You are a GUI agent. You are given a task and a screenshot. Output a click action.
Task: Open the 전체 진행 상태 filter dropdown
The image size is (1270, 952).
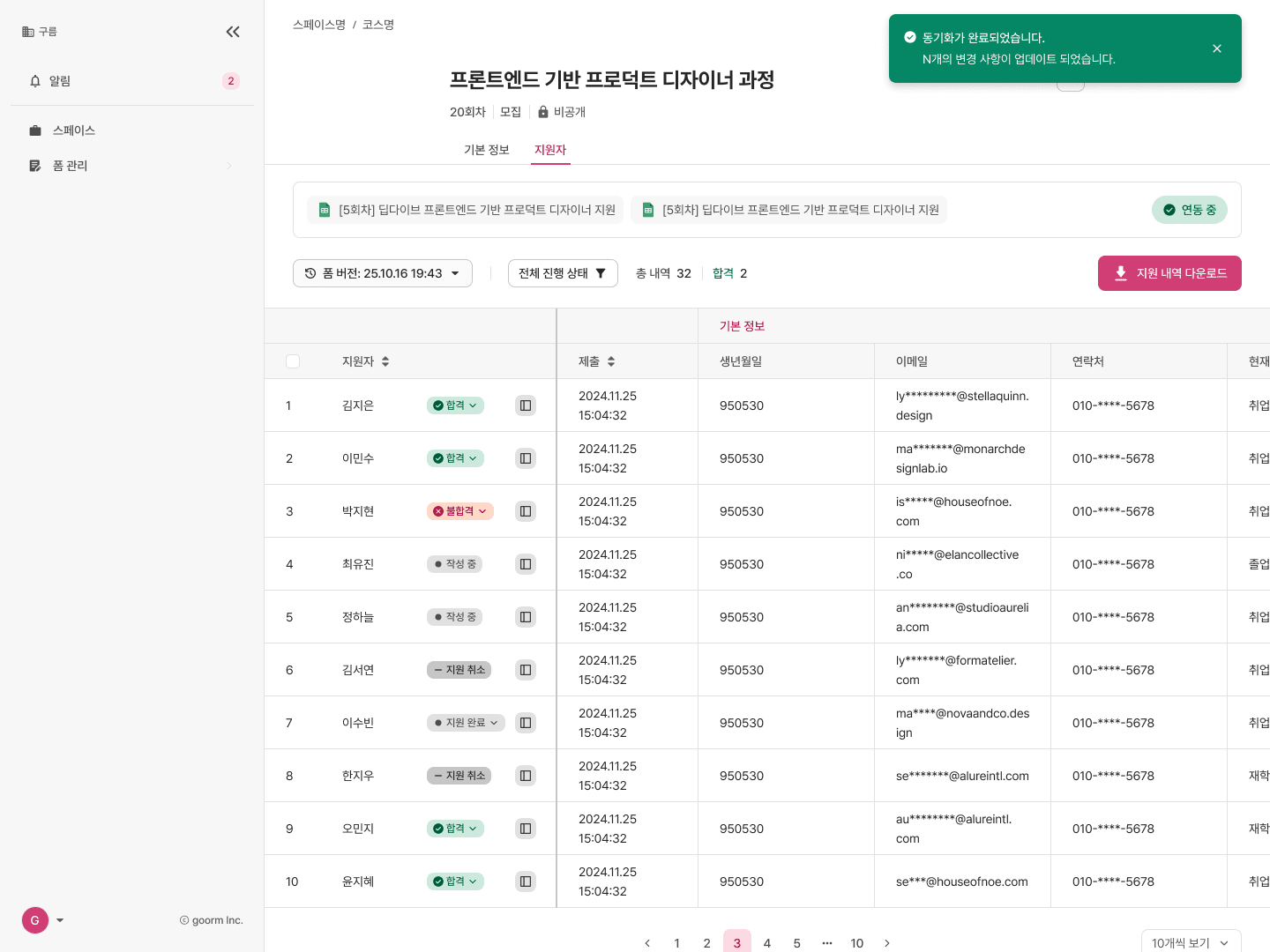pyautogui.click(x=563, y=273)
